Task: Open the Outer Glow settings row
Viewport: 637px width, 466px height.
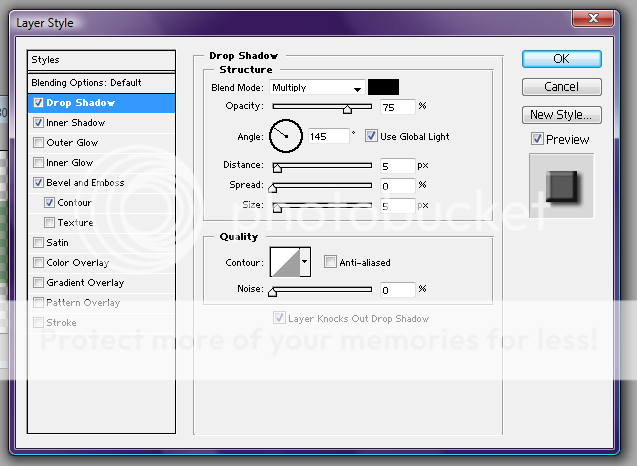Action: point(102,143)
